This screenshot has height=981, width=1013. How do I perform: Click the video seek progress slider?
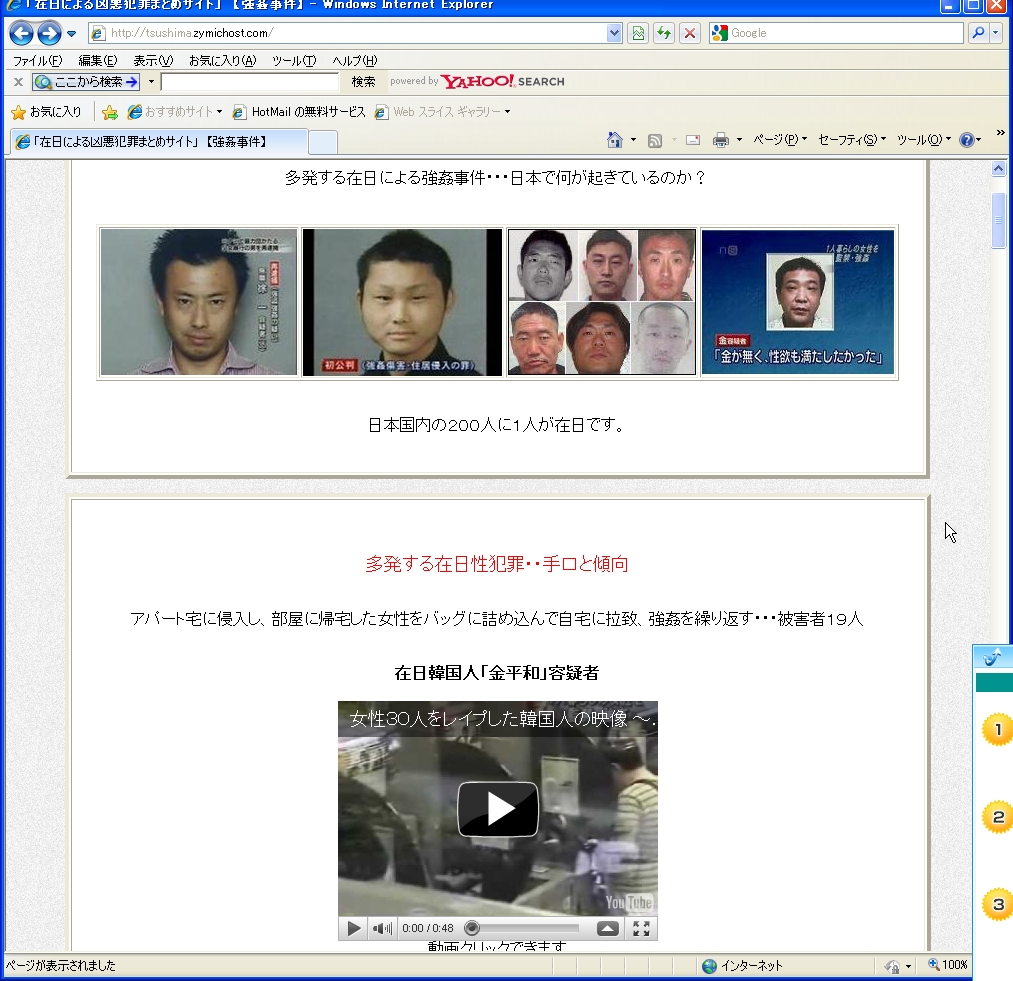(520, 929)
